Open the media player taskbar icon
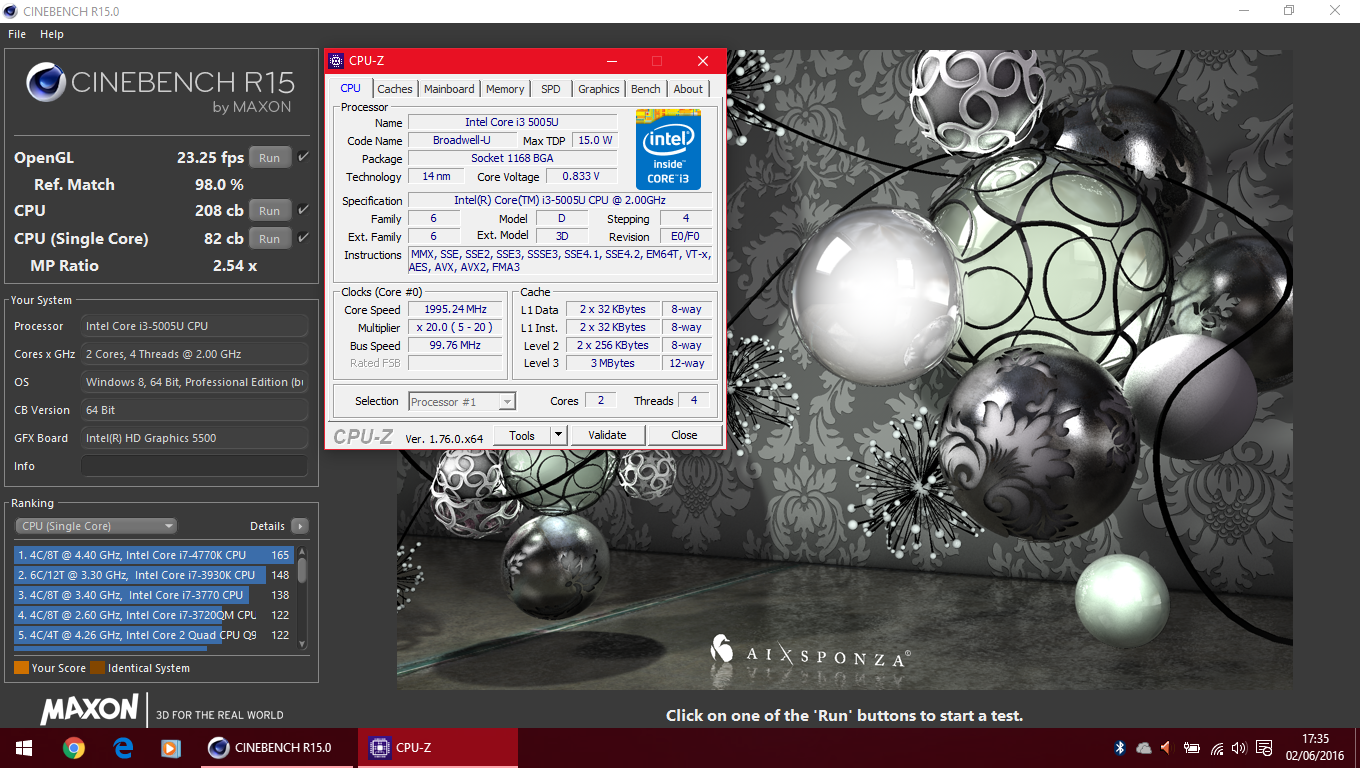 point(171,747)
